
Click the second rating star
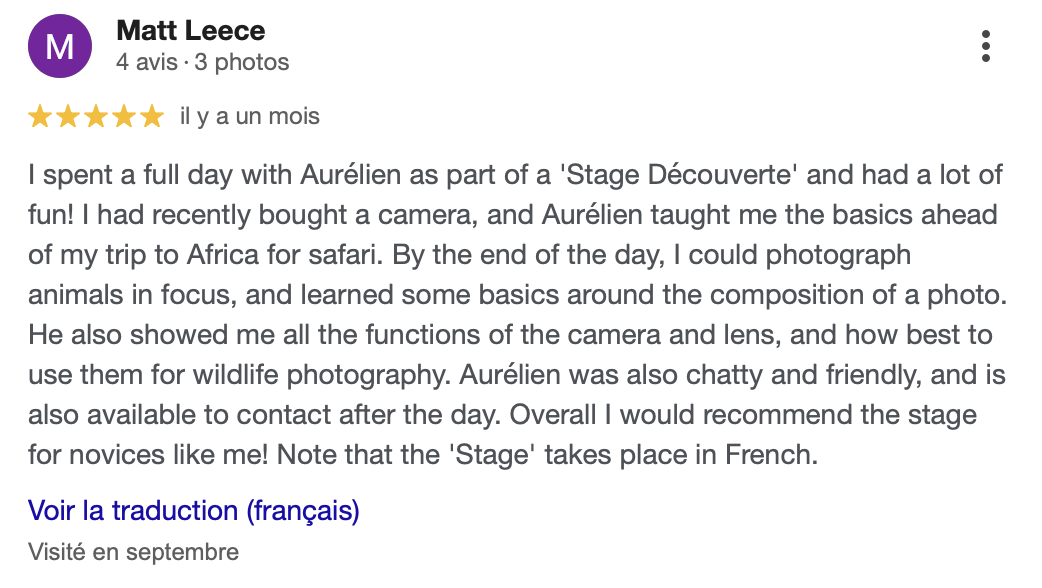68,117
